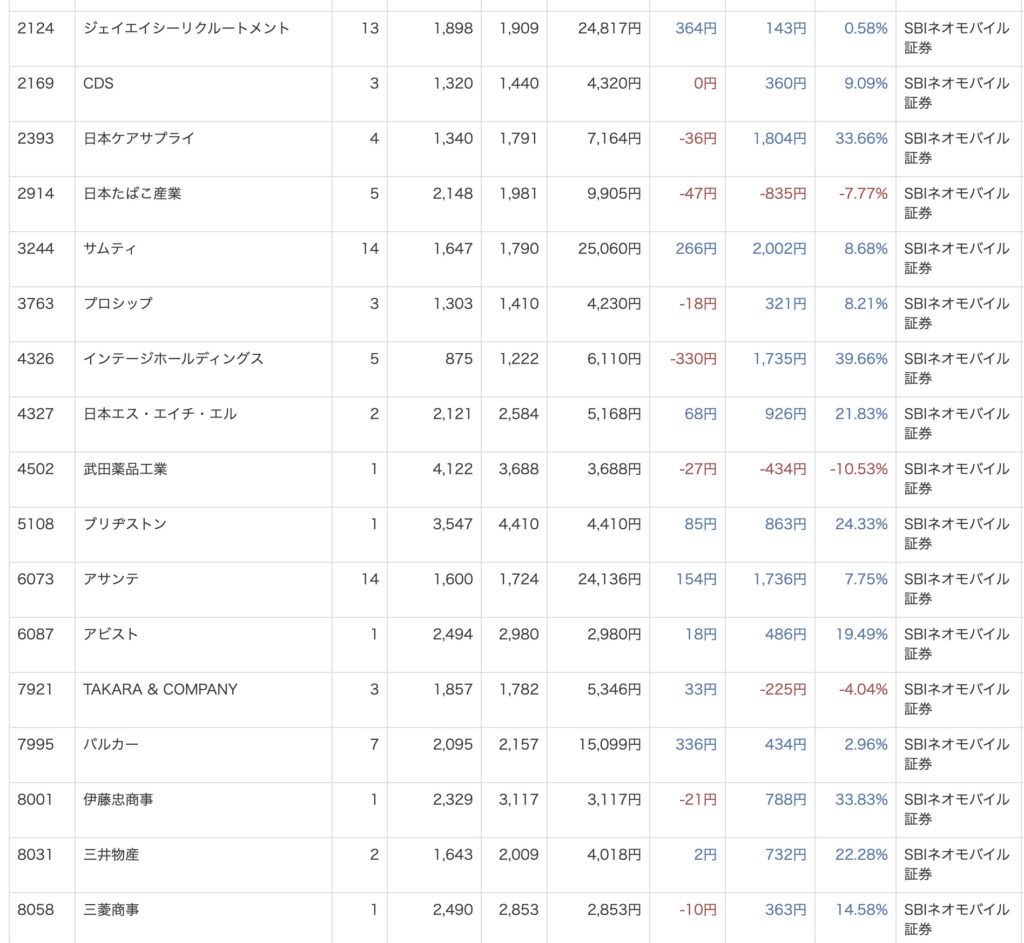
Task: Click valuation 25,060円 cell
Action: 609,249
